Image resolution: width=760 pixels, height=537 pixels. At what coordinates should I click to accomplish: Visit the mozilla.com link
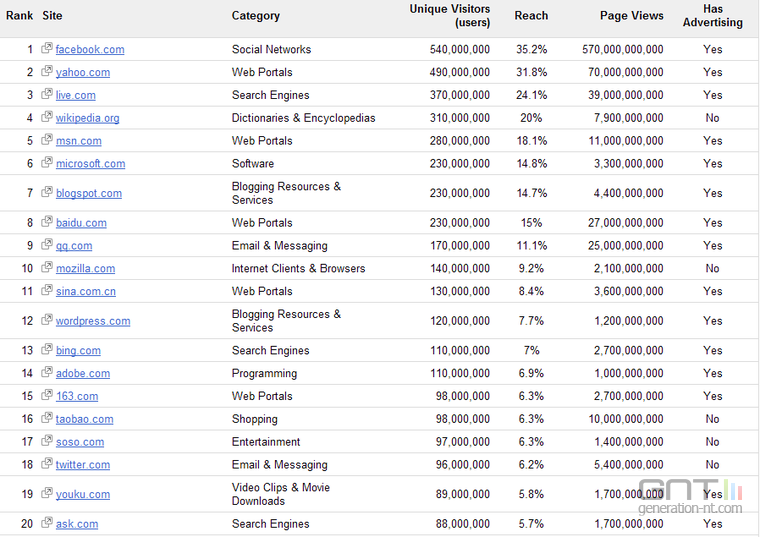[85, 268]
